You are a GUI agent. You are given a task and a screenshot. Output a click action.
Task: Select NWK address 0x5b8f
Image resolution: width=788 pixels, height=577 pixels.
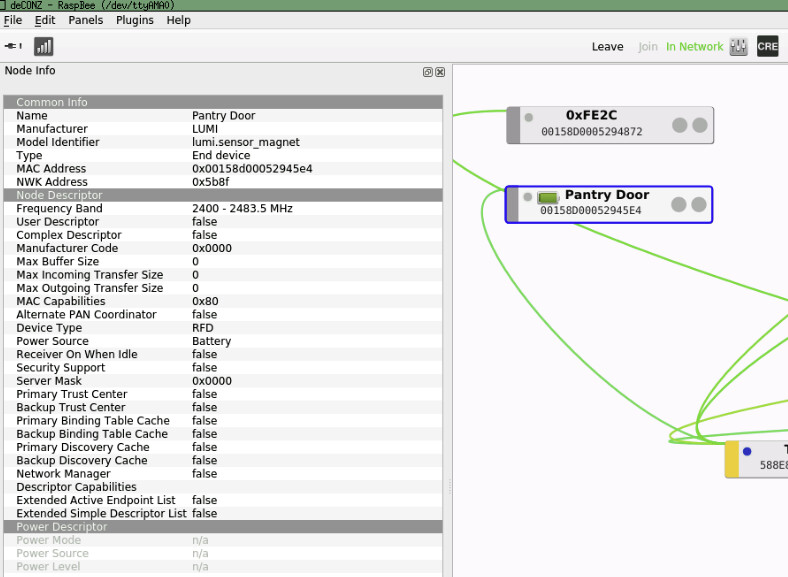(x=211, y=182)
